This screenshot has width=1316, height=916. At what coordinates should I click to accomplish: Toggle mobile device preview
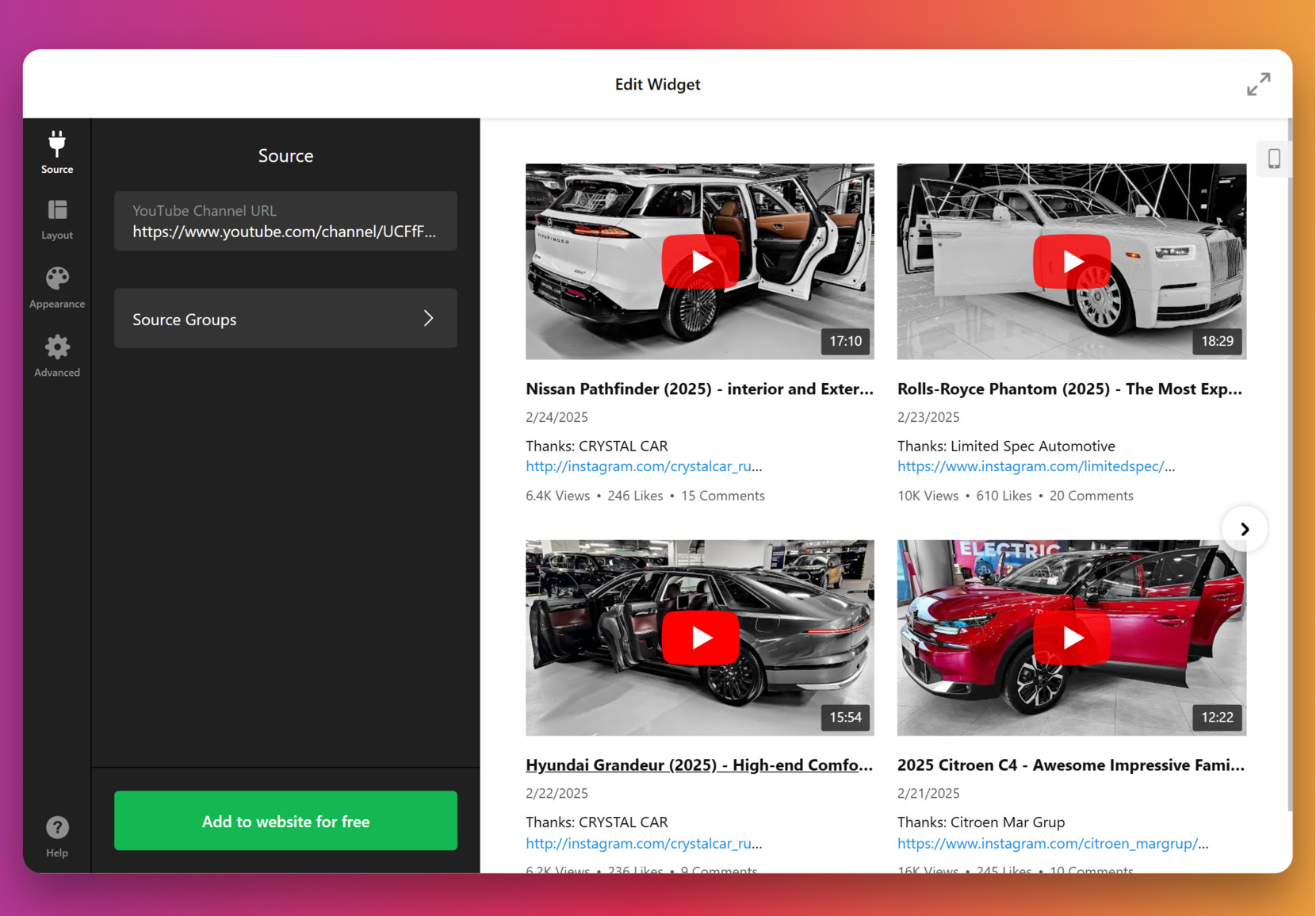click(1273, 159)
